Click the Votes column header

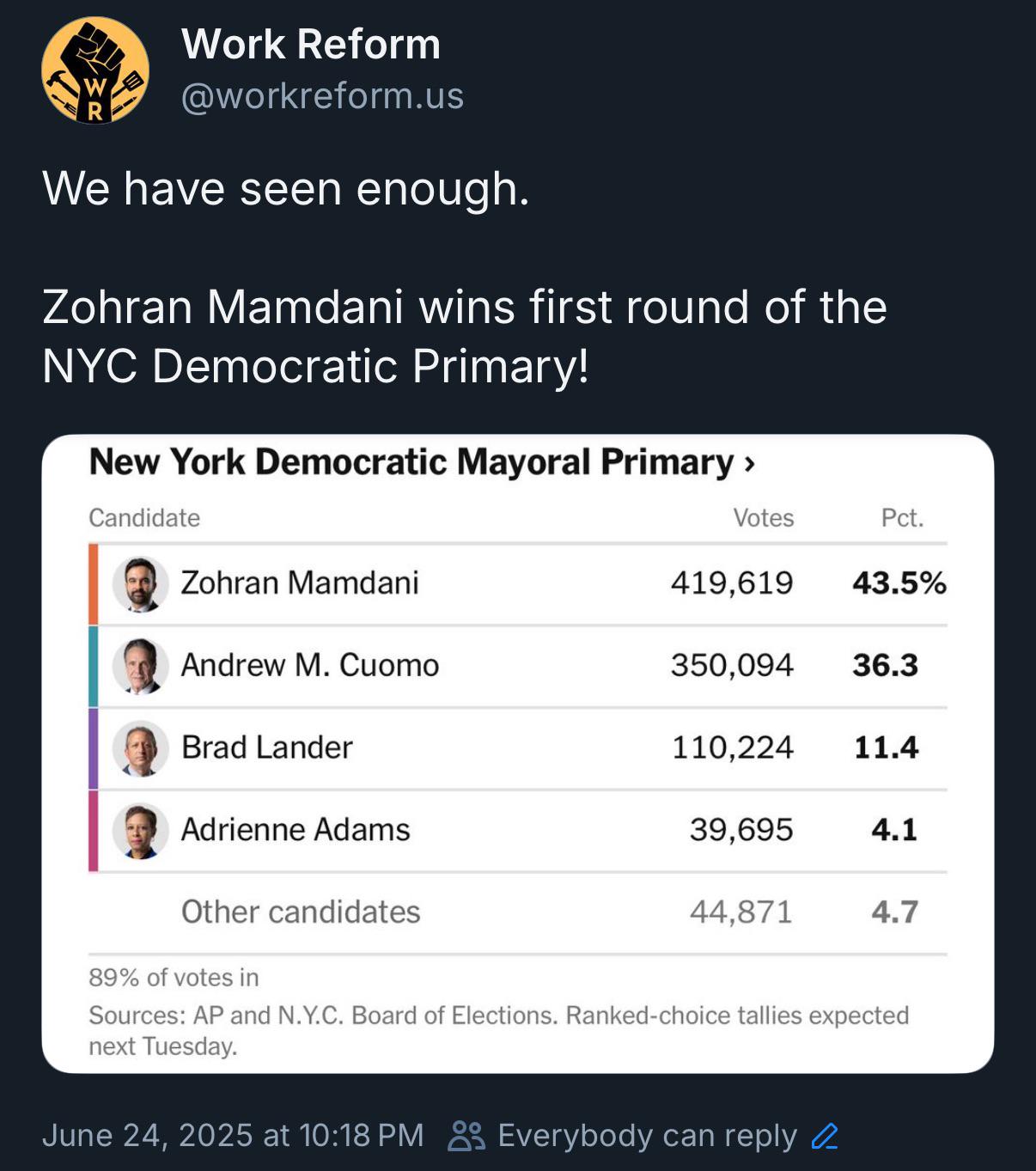(x=763, y=518)
